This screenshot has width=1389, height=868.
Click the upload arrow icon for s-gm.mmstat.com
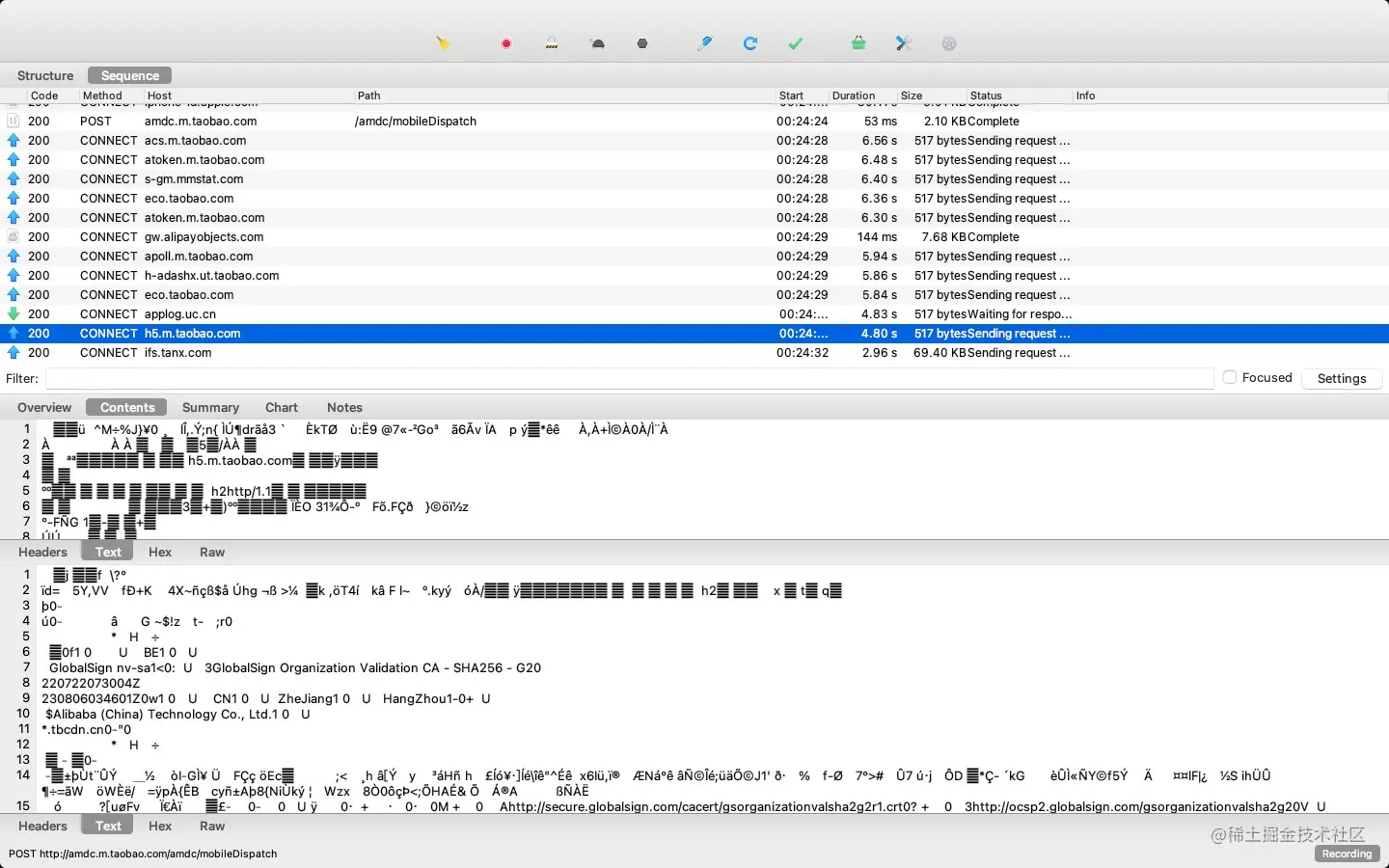click(x=14, y=179)
